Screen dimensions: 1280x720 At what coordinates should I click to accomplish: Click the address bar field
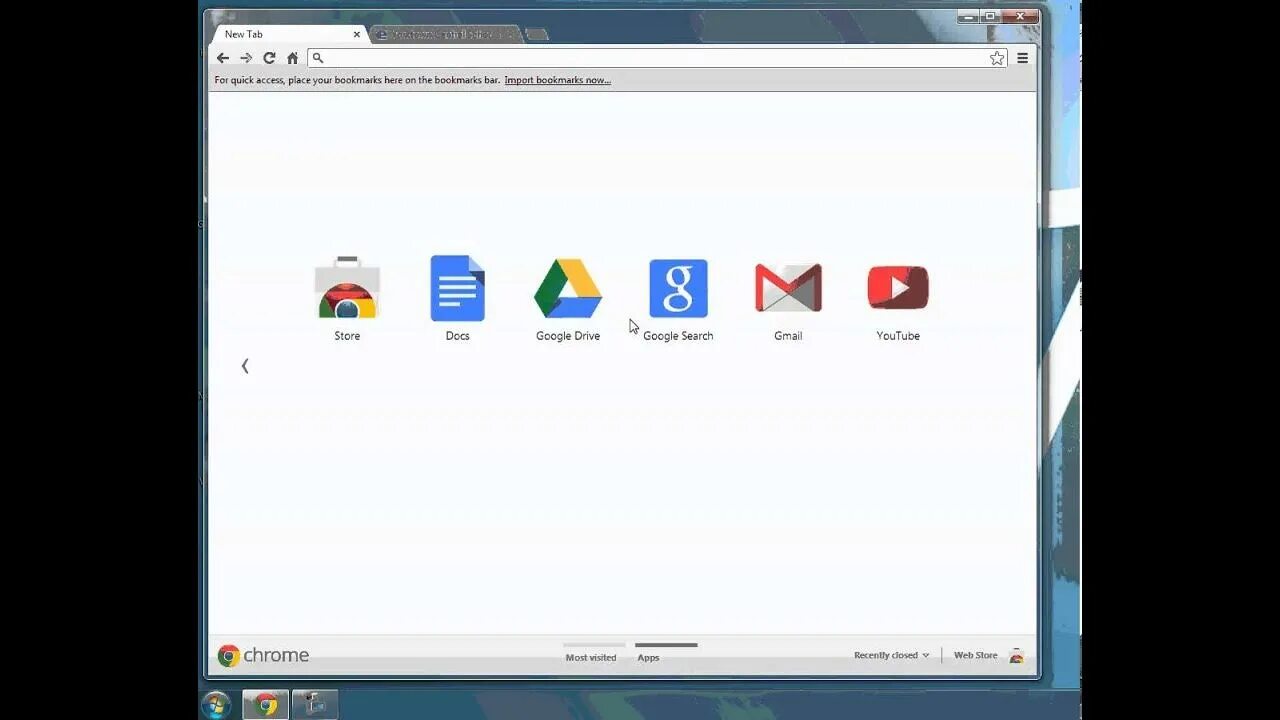[x=657, y=58]
